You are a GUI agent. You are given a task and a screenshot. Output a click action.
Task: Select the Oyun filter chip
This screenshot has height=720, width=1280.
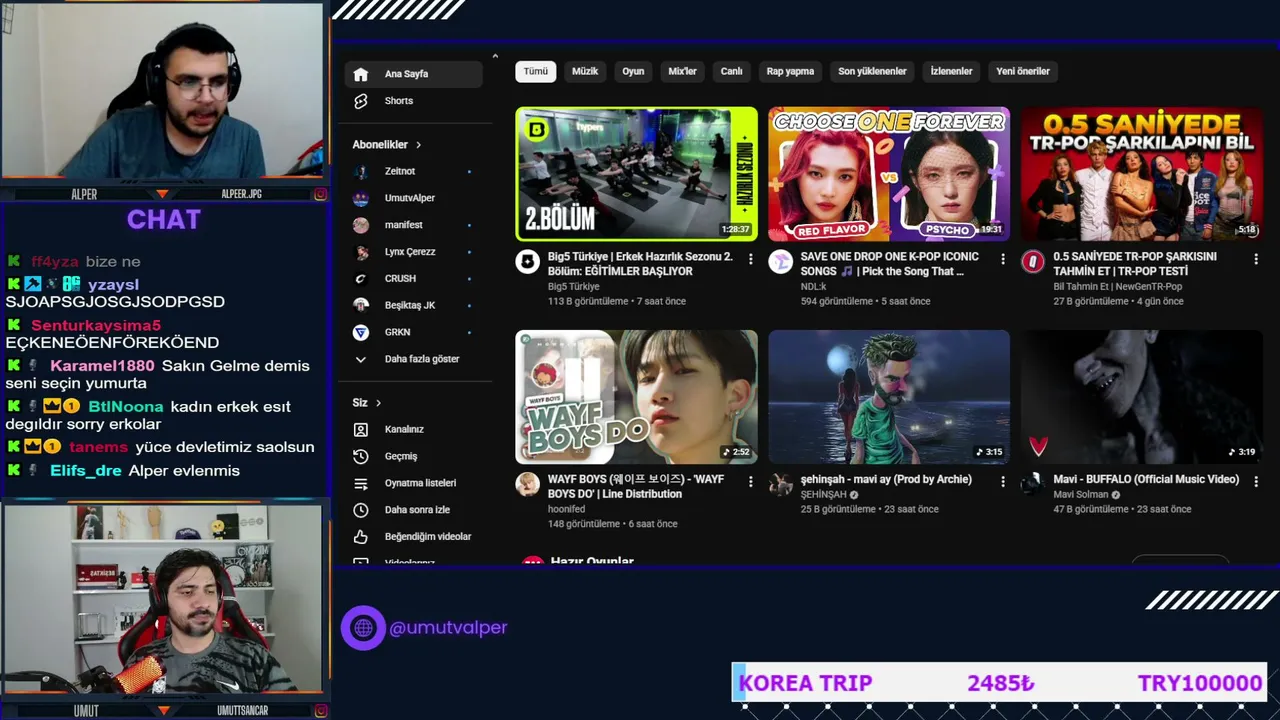(x=633, y=71)
